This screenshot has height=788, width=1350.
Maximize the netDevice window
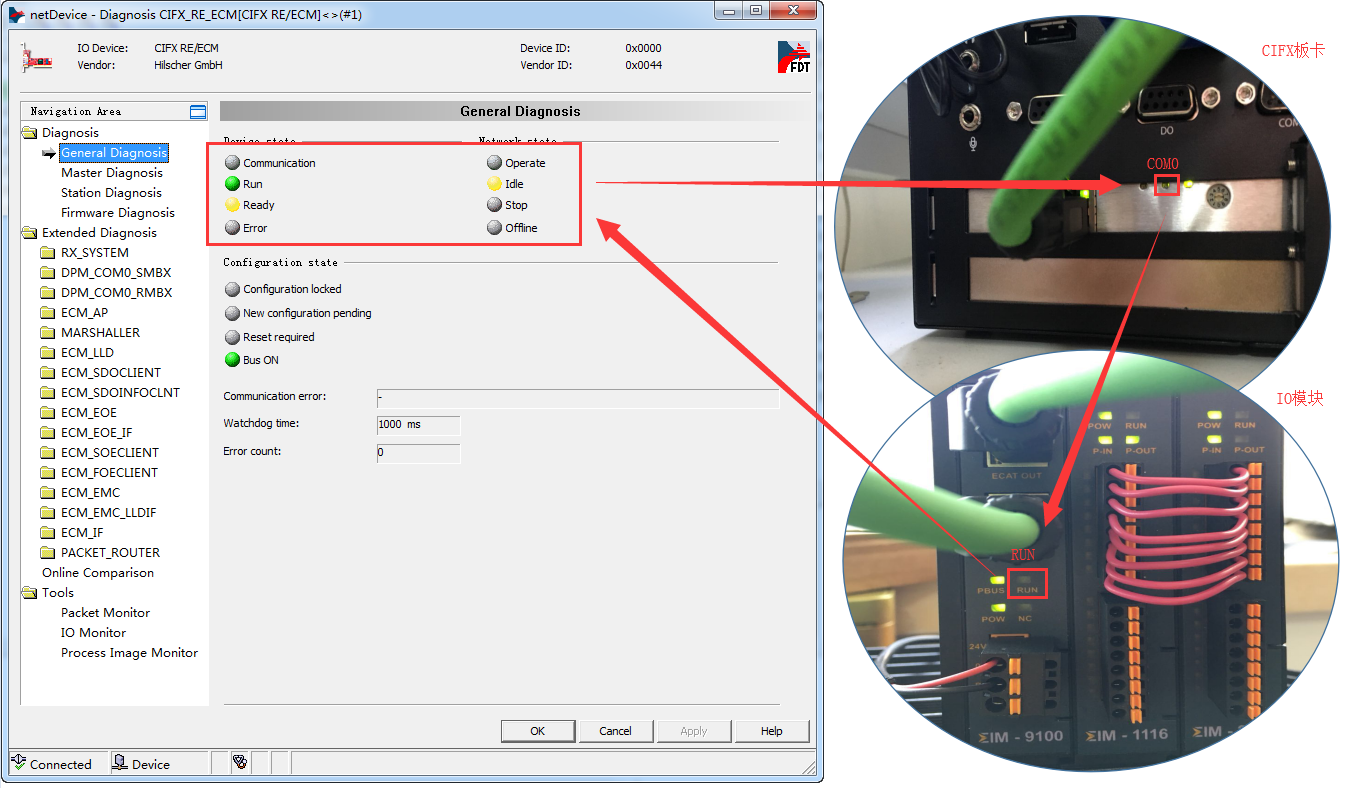(756, 10)
